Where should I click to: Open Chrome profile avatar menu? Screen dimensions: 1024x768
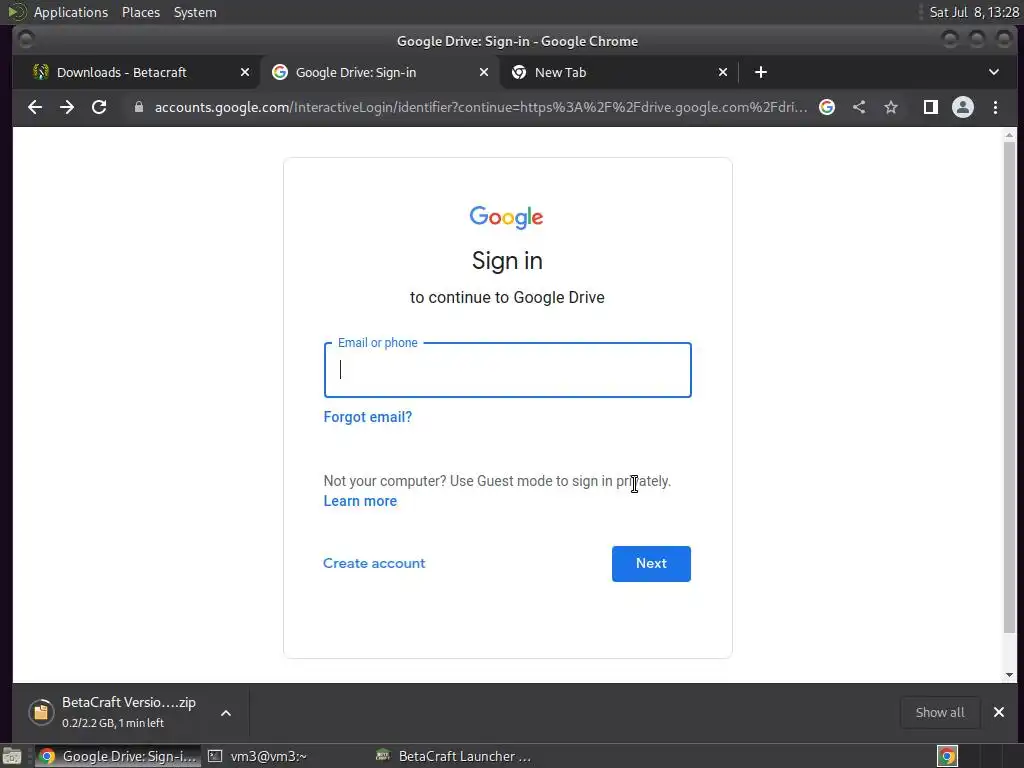click(x=963, y=107)
